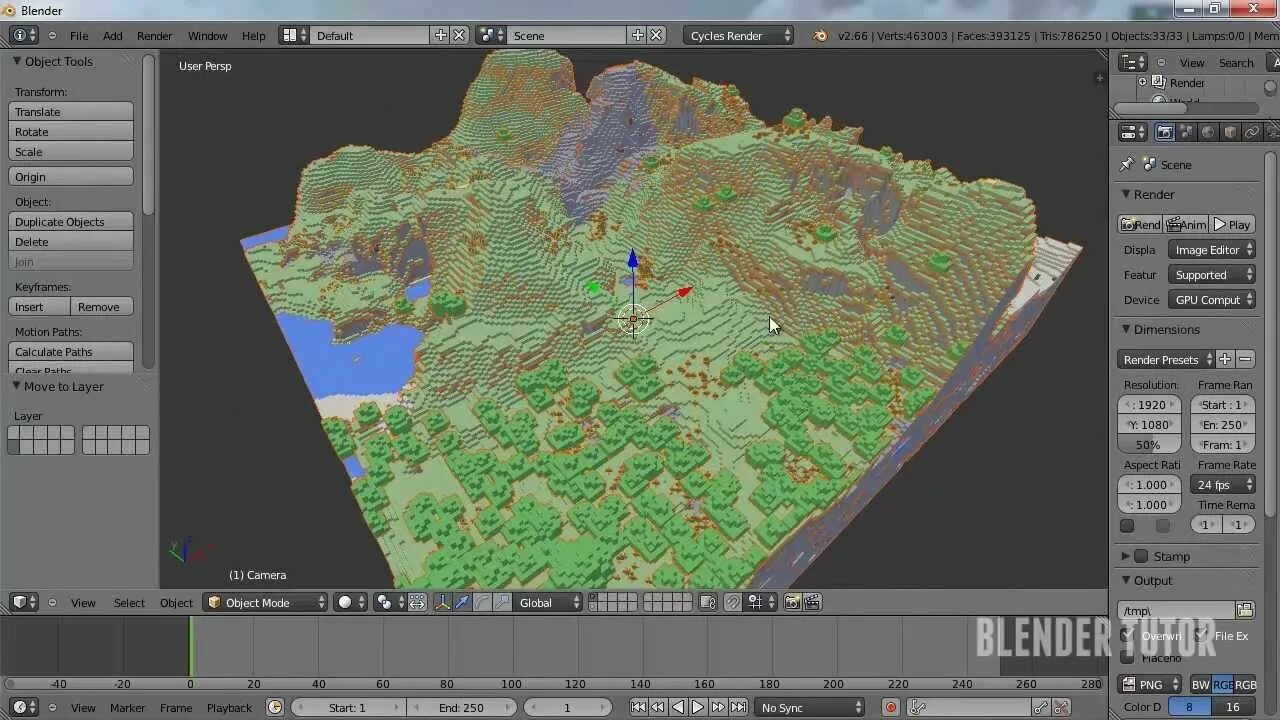Toggle the Stamp checkbox
Viewport: 1280px width, 720px height.
[1141, 556]
